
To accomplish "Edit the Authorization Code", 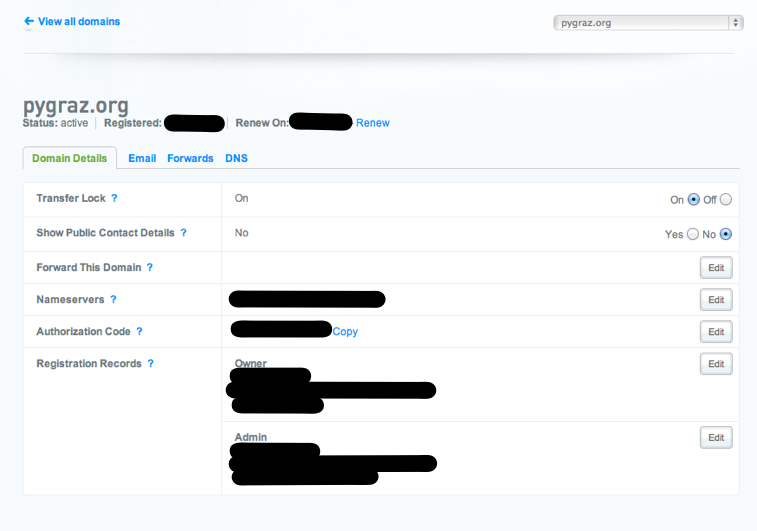I will click(x=716, y=332).
